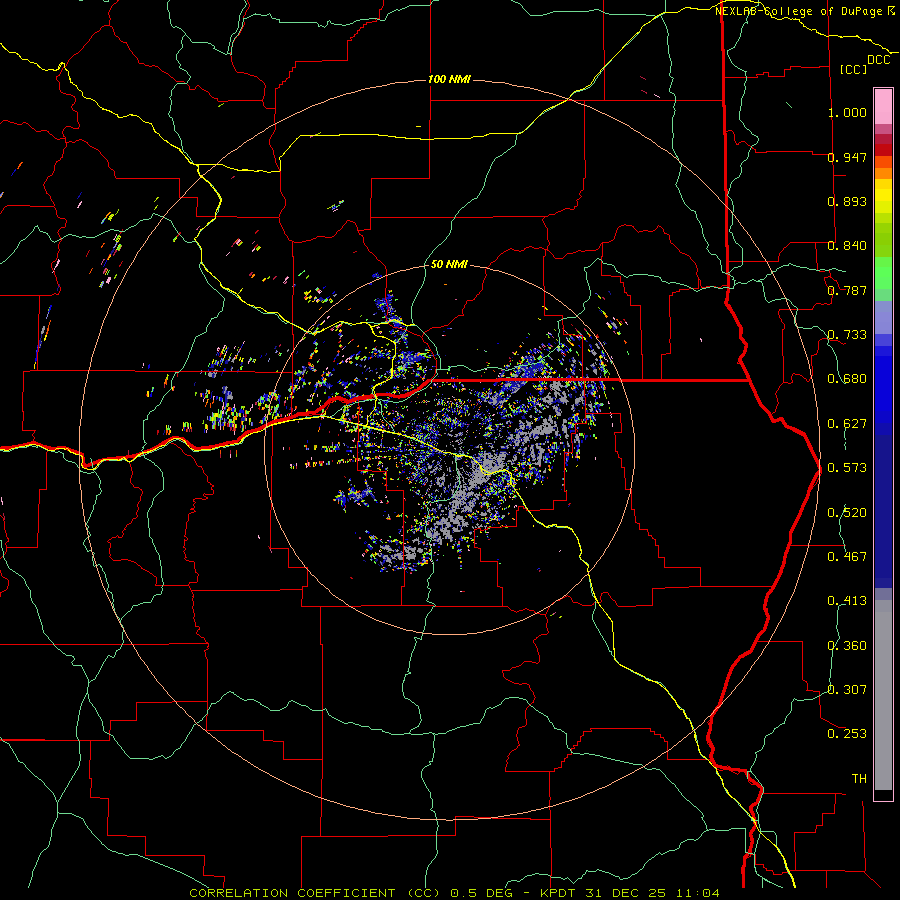Click the 0.680 legend value
This screenshot has width=900, height=900.
[847, 379]
